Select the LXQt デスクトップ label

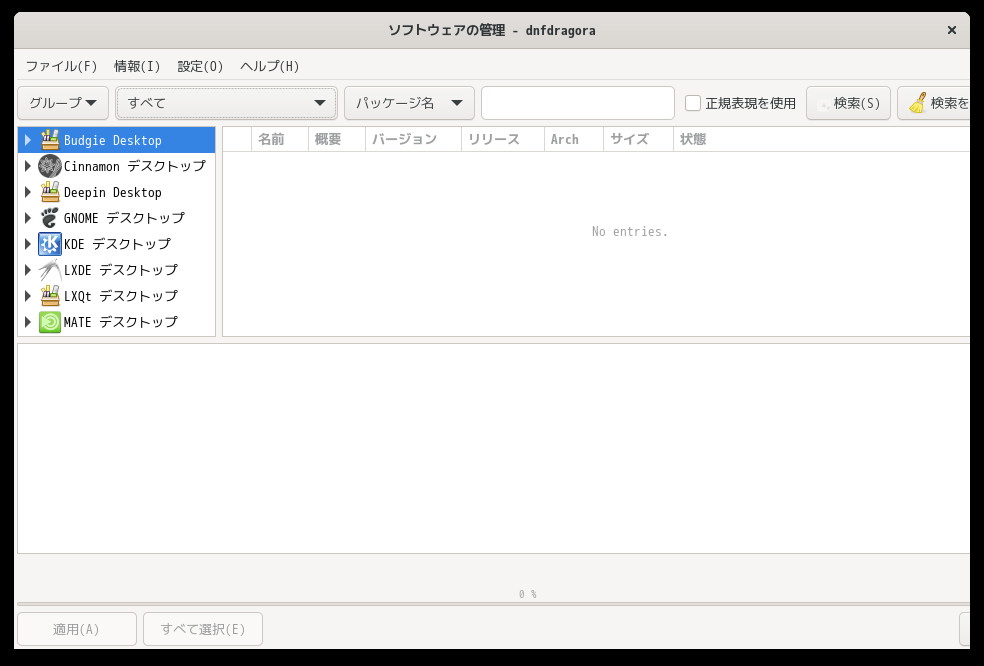(121, 296)
